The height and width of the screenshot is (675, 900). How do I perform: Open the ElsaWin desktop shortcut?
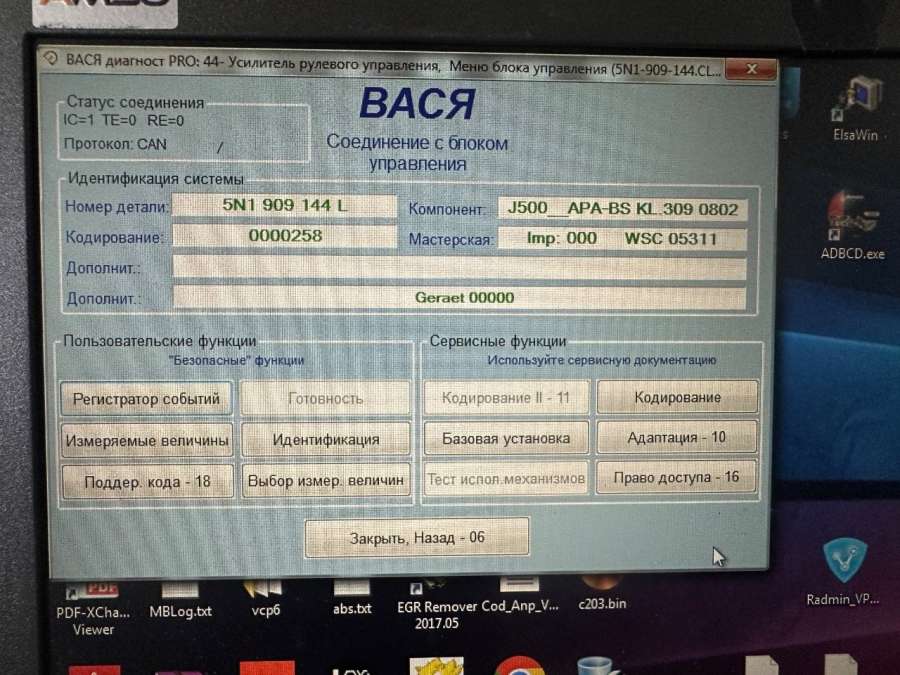point(855,110)
